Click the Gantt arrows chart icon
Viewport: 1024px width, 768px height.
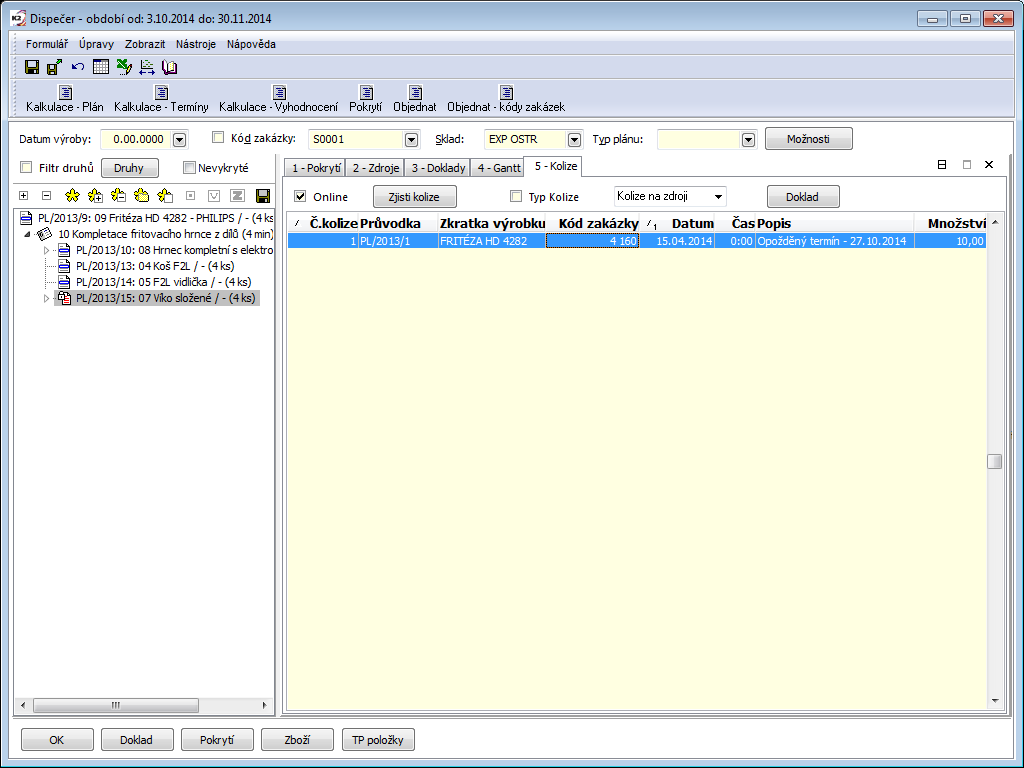[147, 67]
